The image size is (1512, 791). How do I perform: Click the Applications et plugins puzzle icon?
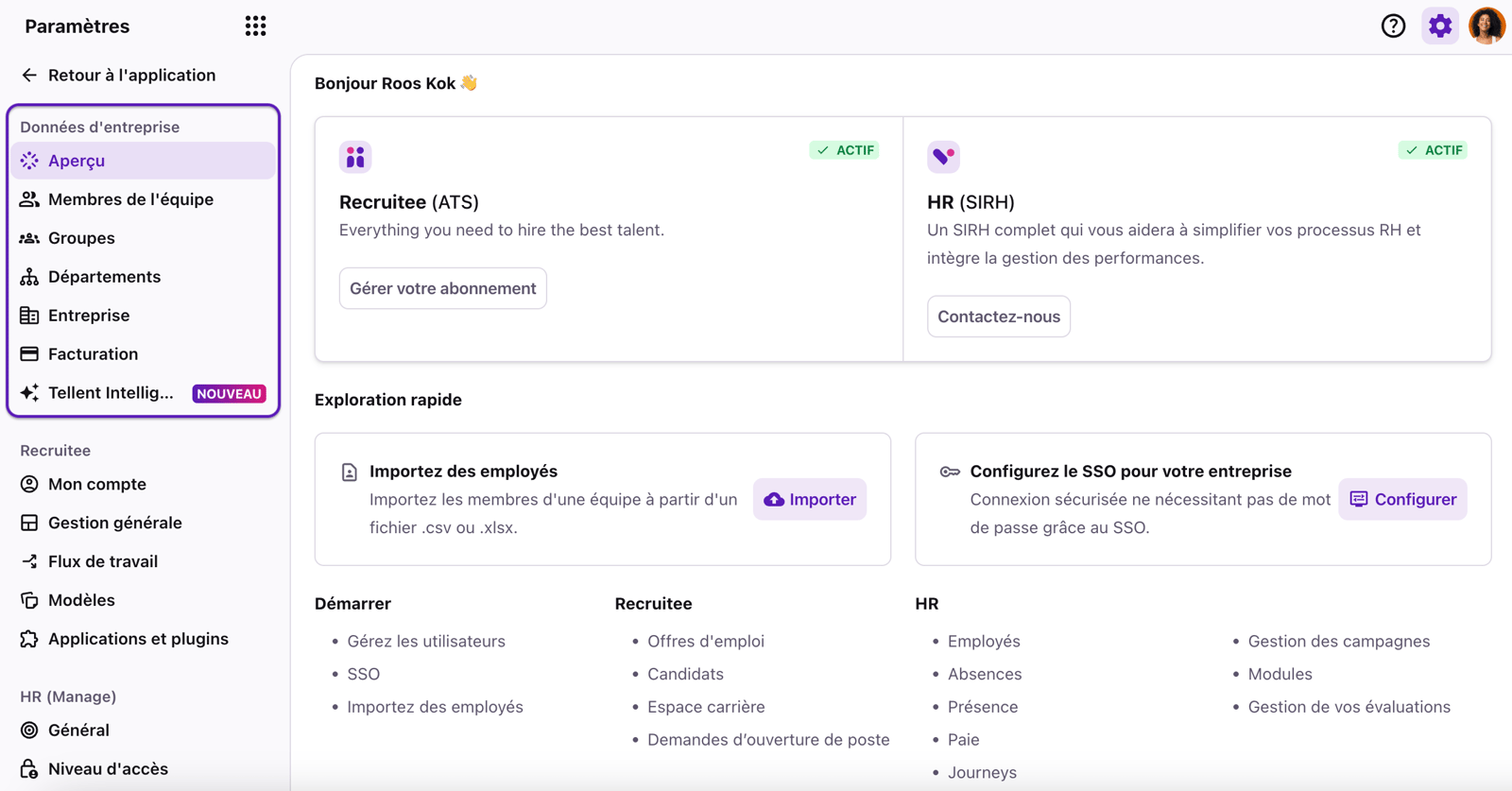29,639
